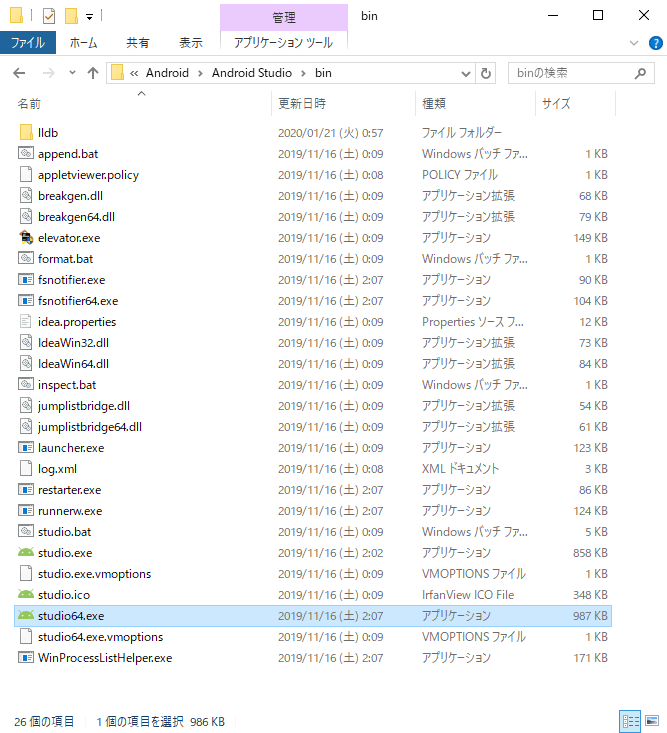Click the jumplistbridge.dll icon
667x733 pixels.
[x=26, y=405]
